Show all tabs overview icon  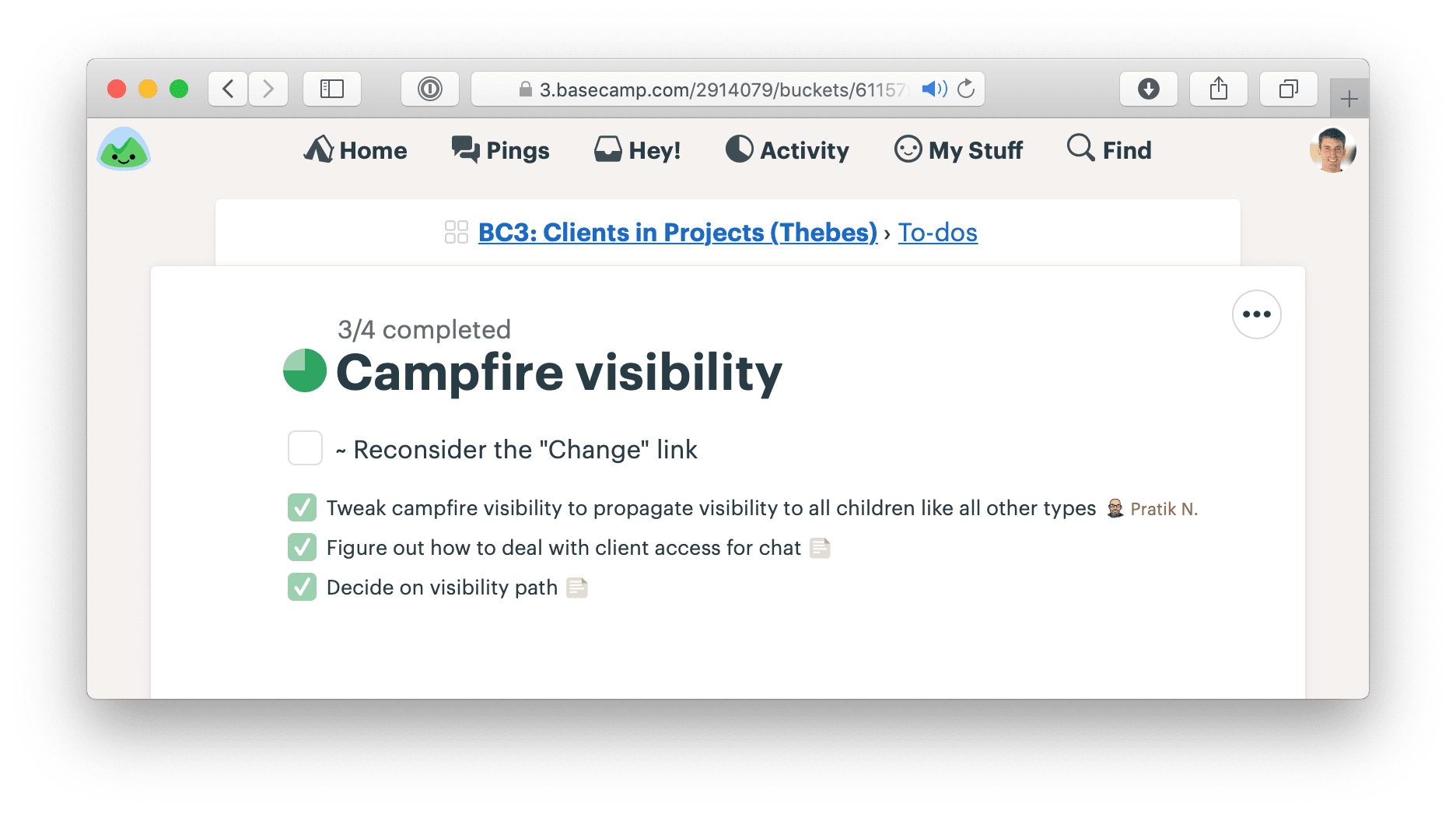coord(1288,89)
